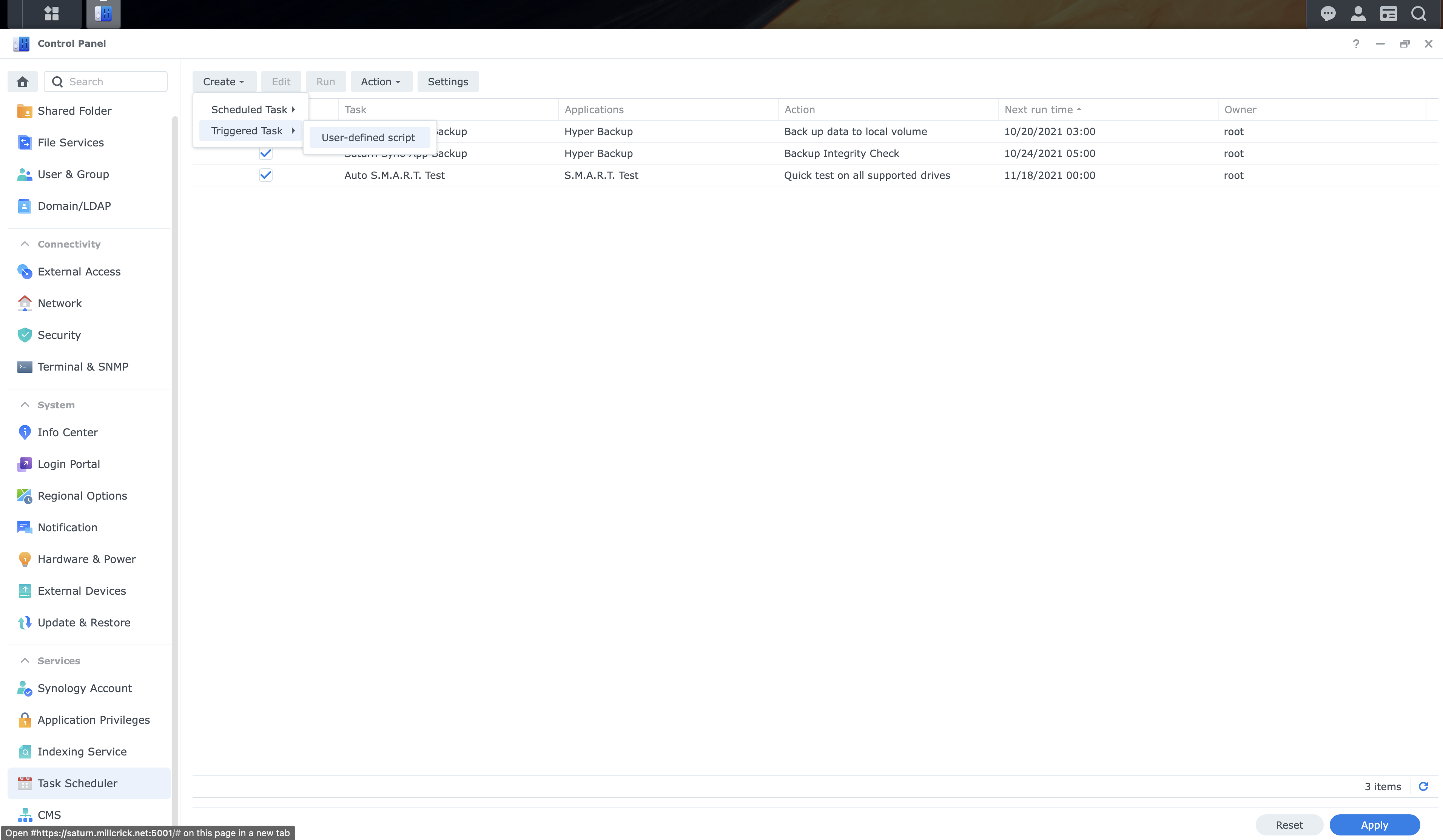The width and height of the screenshot is (1443, 840).
Task: Click the Indexing Service icon
Action: 25,751
